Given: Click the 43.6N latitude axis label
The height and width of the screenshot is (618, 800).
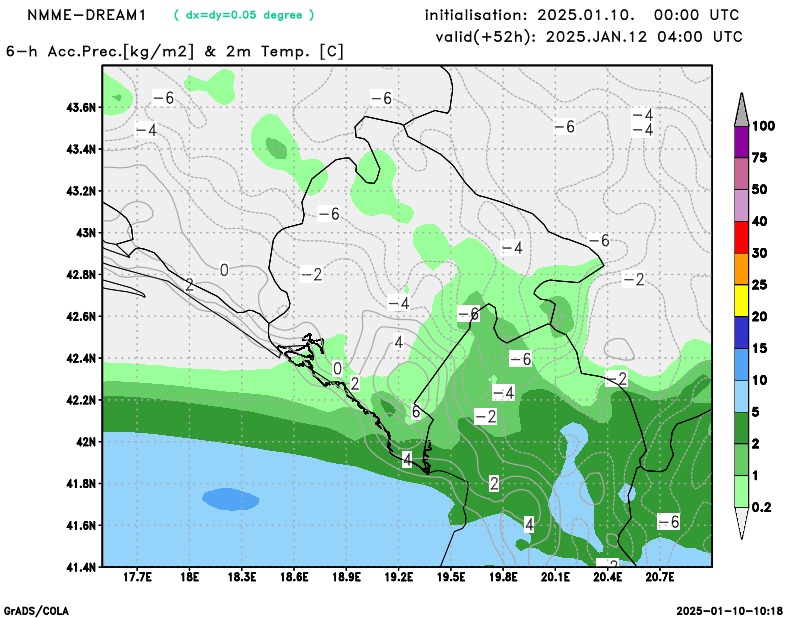Looking at the screenshot, I should coord(81,108).
